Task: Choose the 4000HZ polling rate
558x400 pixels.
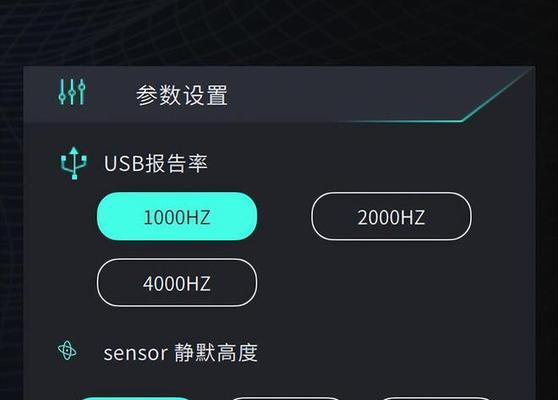Action: tap(177, 283)
